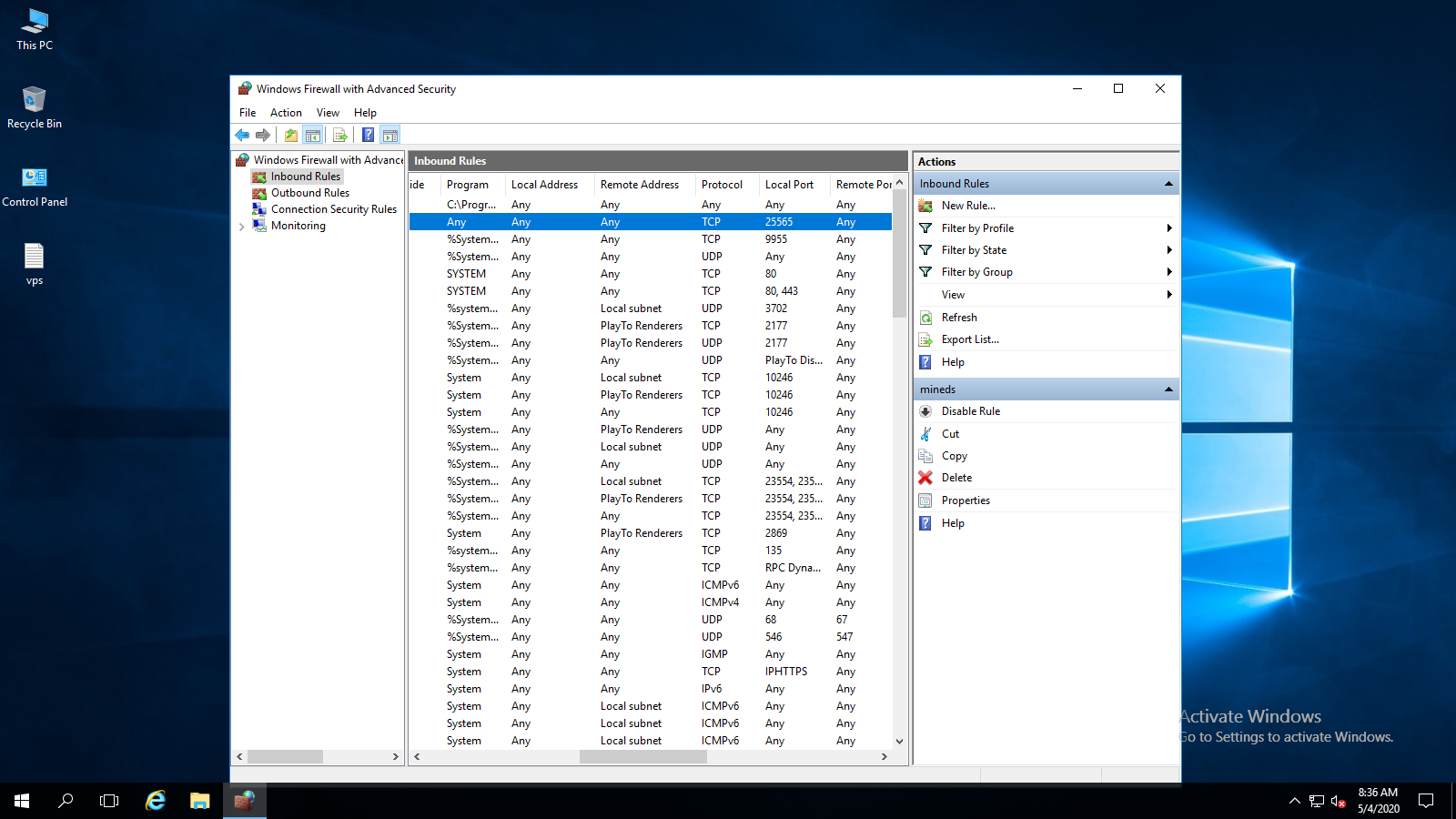This screenshot has width=1456, height=819.
Task: Collapse the Inbound Rules actions section
Action: 1168,184
